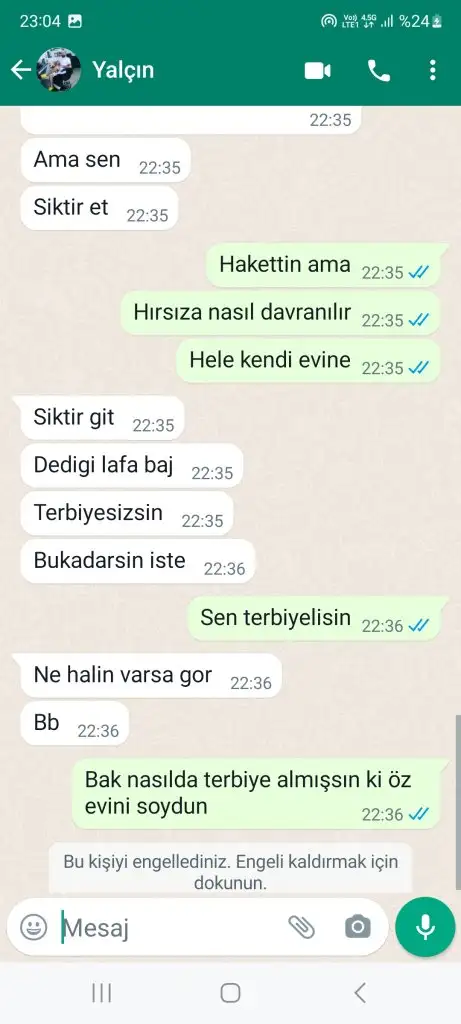Screen dimensions: 461x1024
Task: Tap the "Ne halin varsa gor" message
Action: [151, 676]
